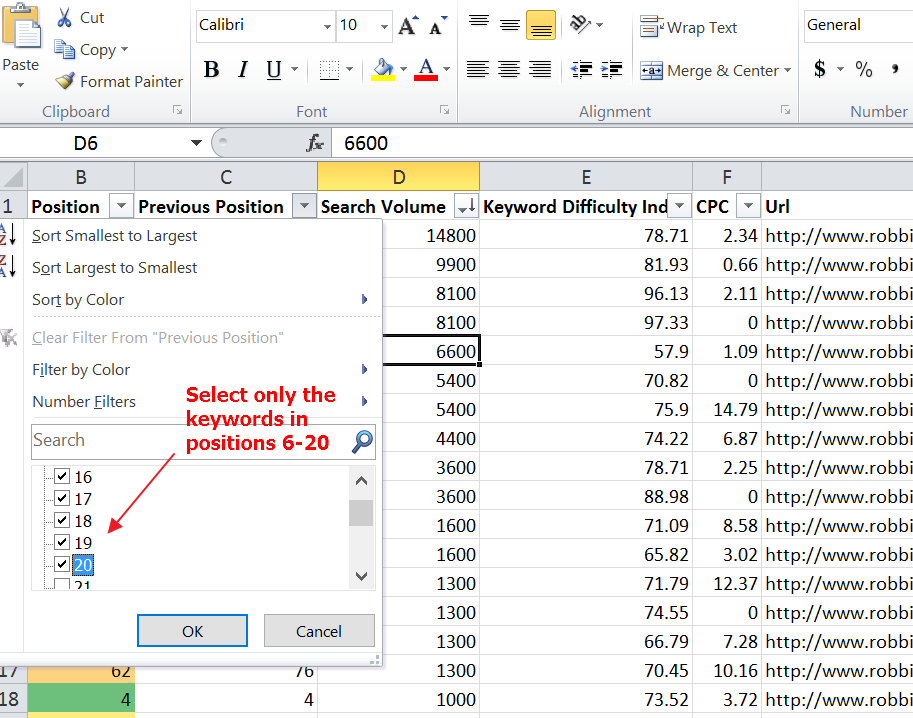
Task: Uncheck the 16 filter checkbox
Action: pyautogui.click(x=62, y=478)
